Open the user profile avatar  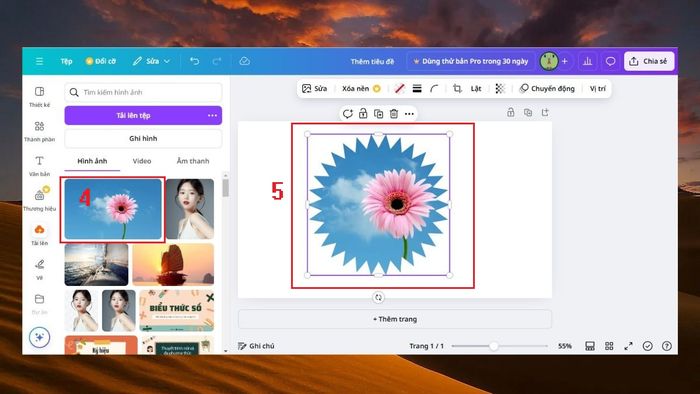549,61
